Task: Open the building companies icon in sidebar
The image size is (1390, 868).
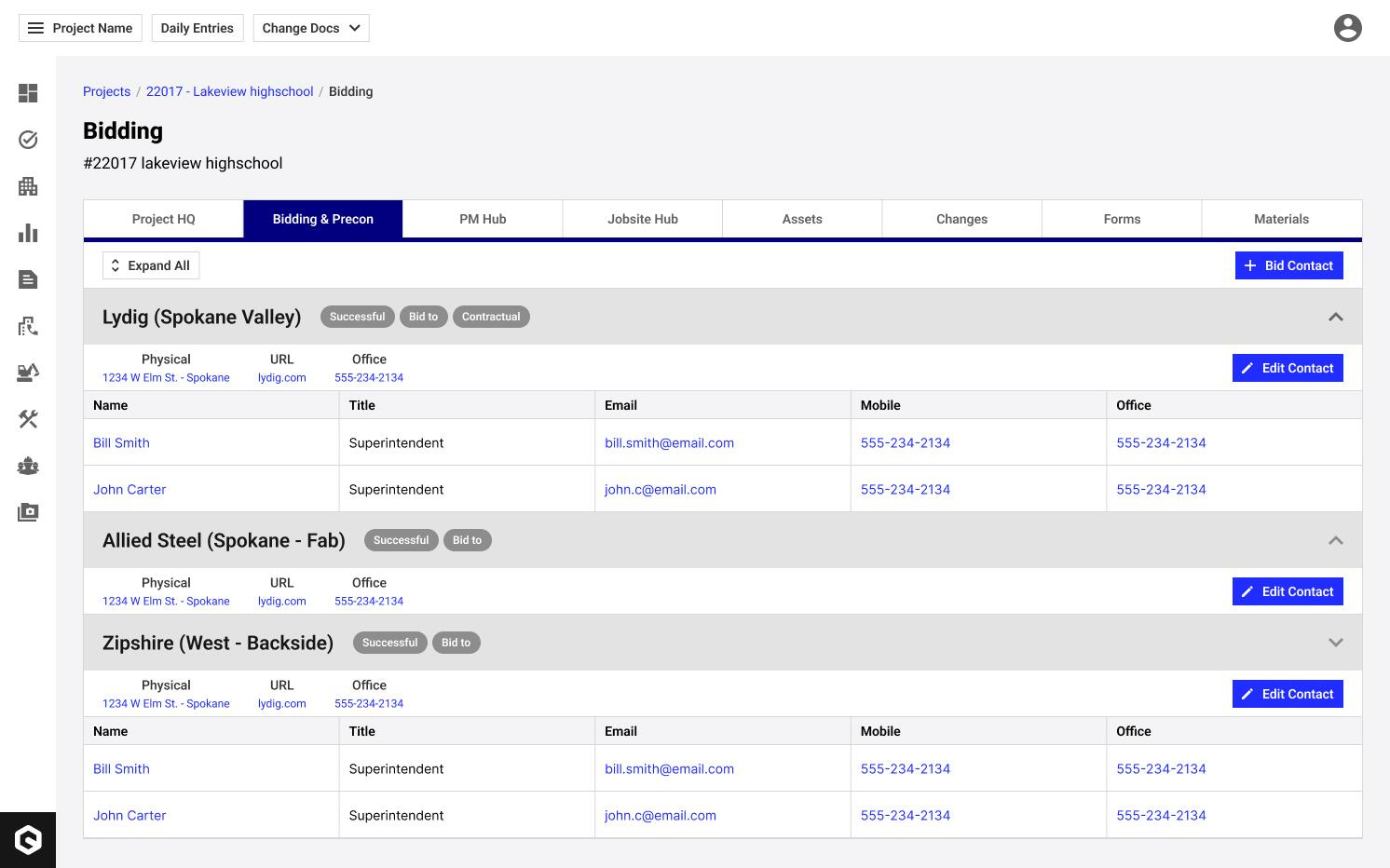Action: tap(28, 186)
